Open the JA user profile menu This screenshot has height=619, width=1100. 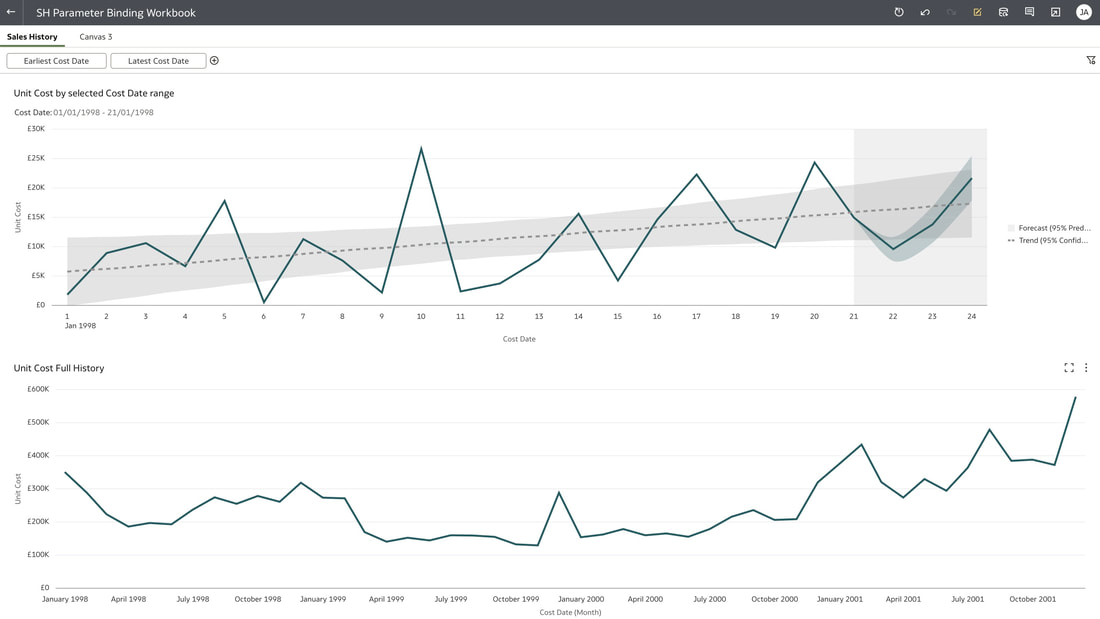[1083, 12]
